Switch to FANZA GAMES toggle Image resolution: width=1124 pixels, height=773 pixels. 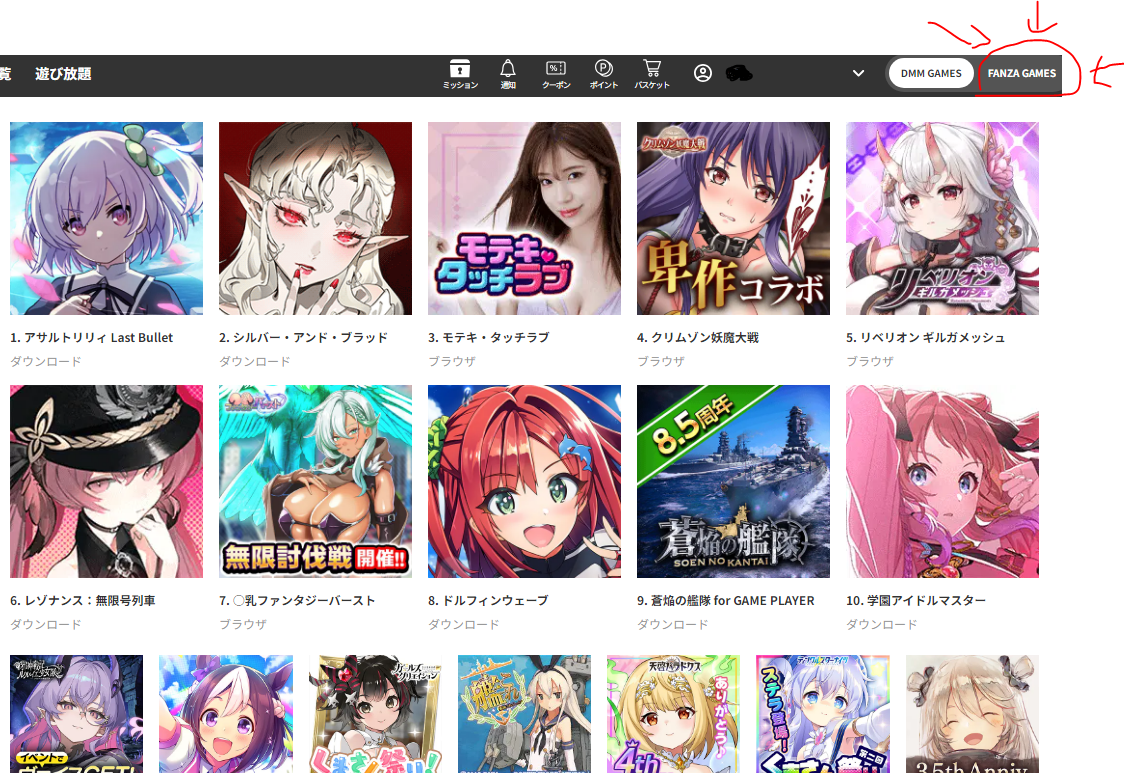(x=1021, y=73)
